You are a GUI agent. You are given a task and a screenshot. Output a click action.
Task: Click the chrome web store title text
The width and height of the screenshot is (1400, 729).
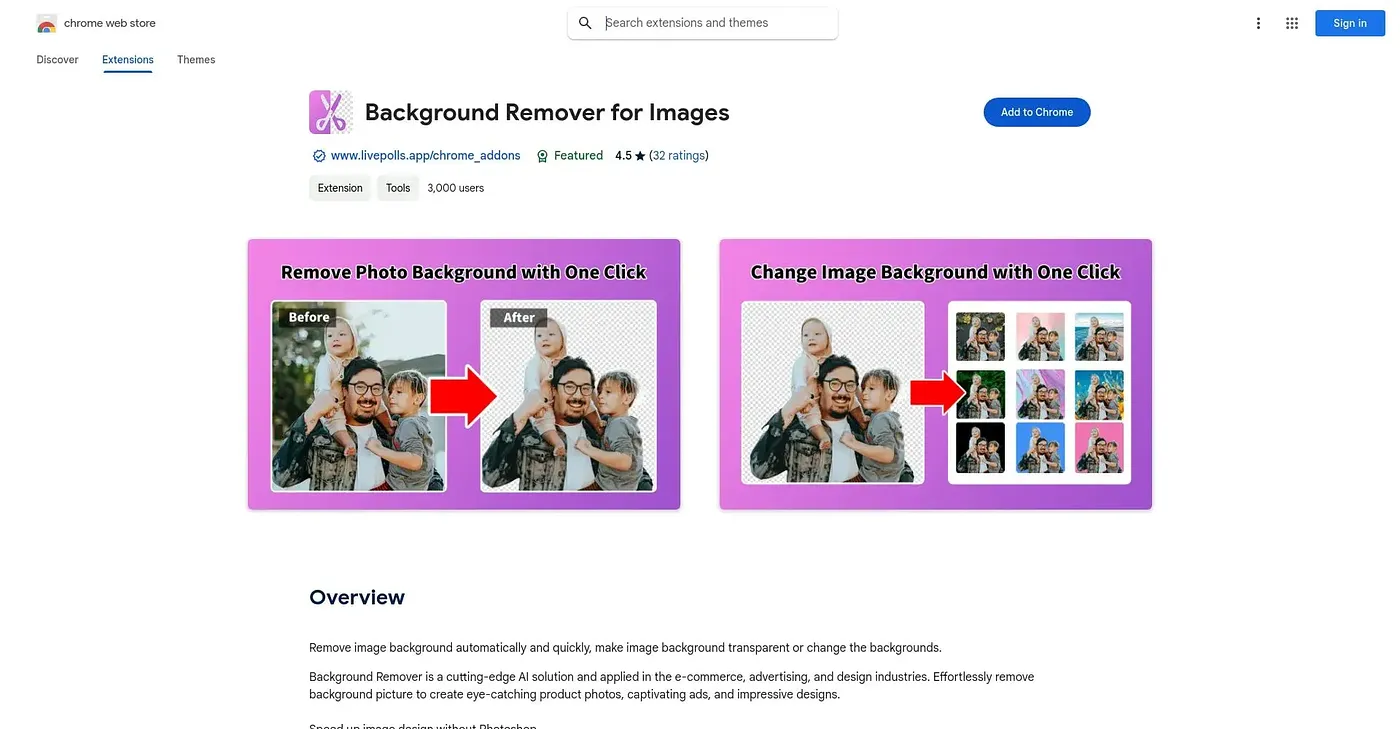click(x=110, y=23)
